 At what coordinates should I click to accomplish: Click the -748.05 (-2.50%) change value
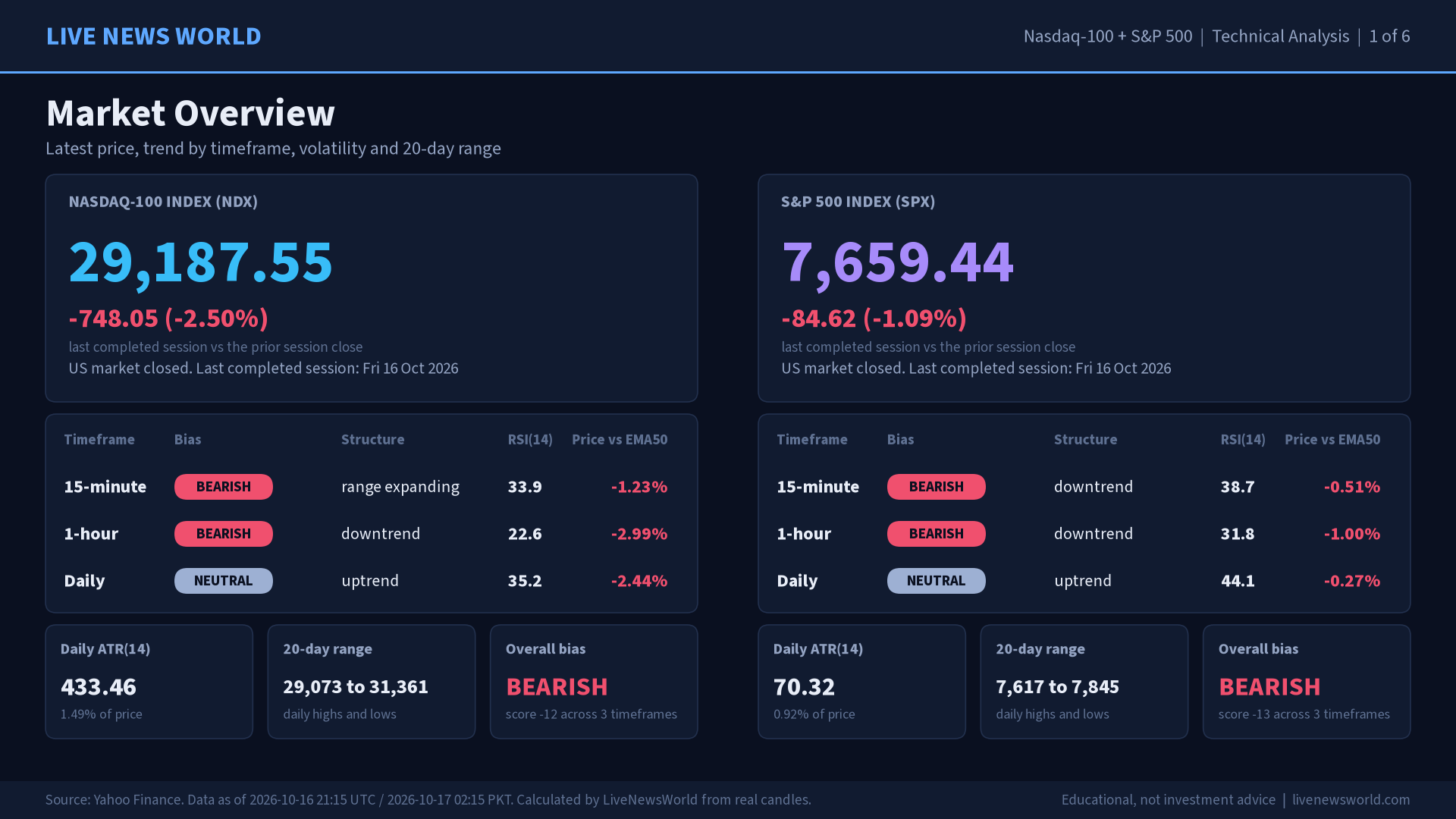click(x=168, y=318)
